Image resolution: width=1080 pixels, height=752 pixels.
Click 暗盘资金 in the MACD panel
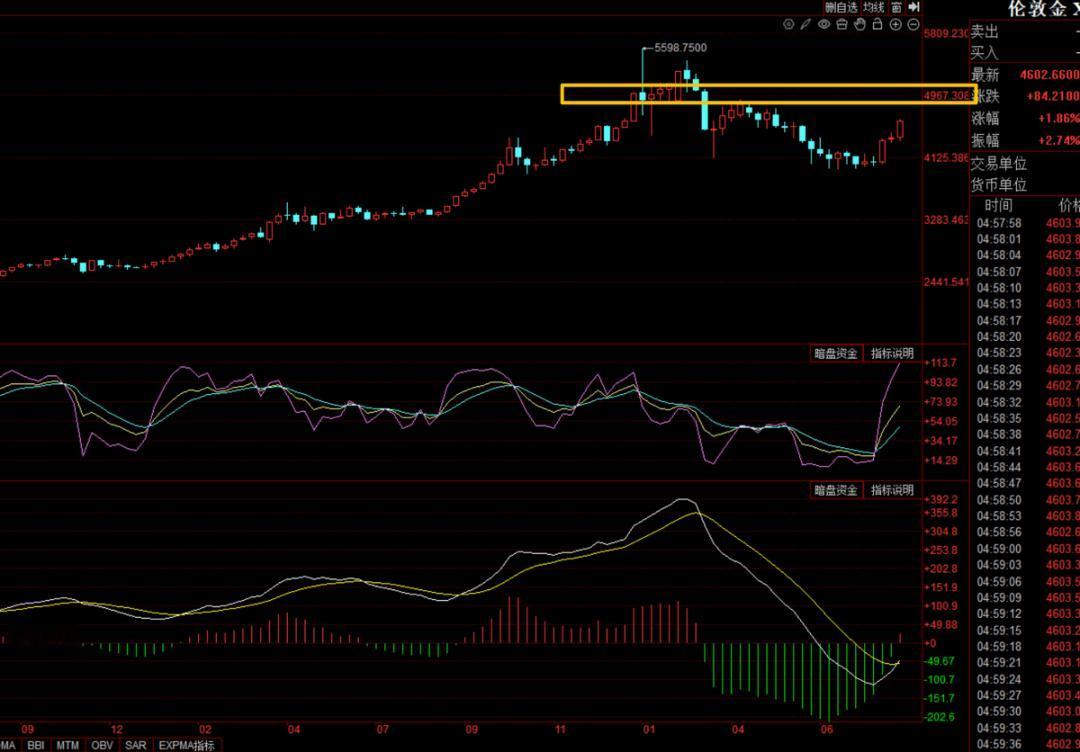[836, 490]
